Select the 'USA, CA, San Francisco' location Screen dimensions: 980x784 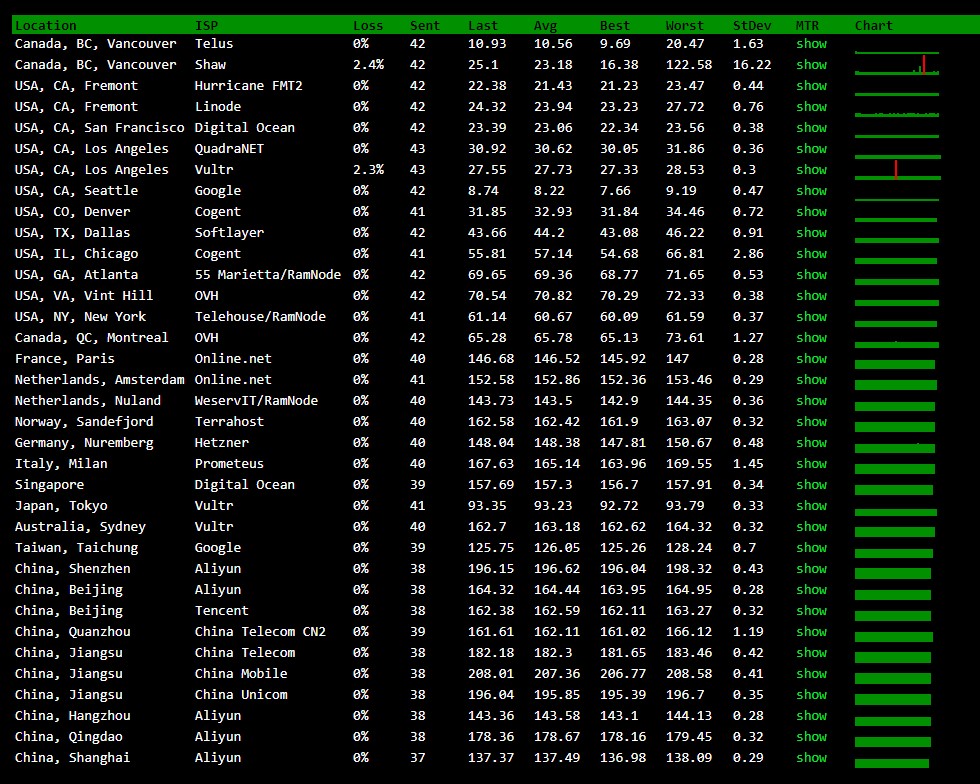click(x=99, y=128)
